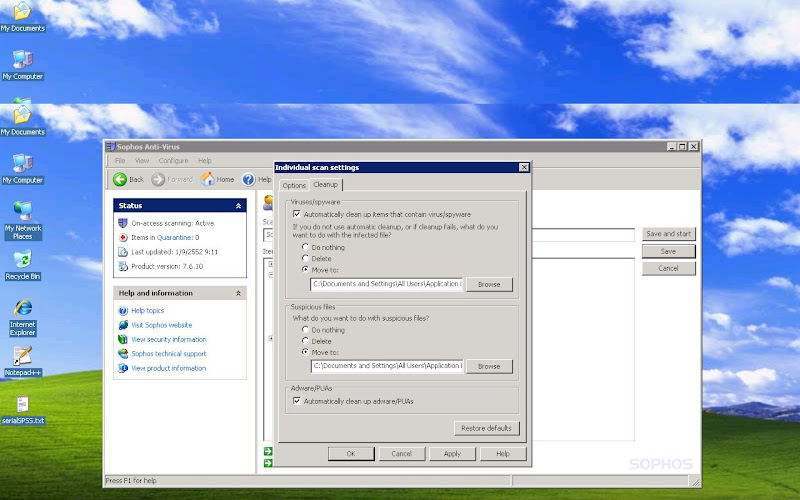
Task: Open View security information link
Action: pyautogui.click(x=169, y=339)
